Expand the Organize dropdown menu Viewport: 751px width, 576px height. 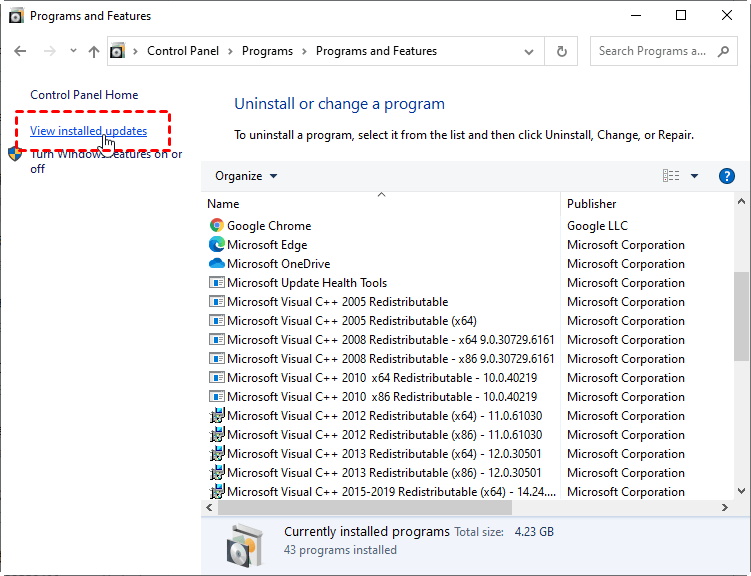coord(246,176)
